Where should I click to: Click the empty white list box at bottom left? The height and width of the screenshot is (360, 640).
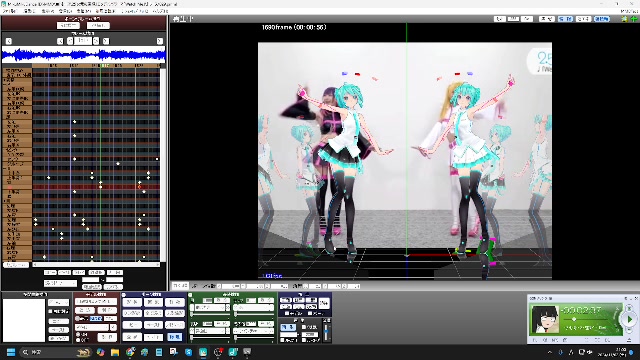(24, 320)
